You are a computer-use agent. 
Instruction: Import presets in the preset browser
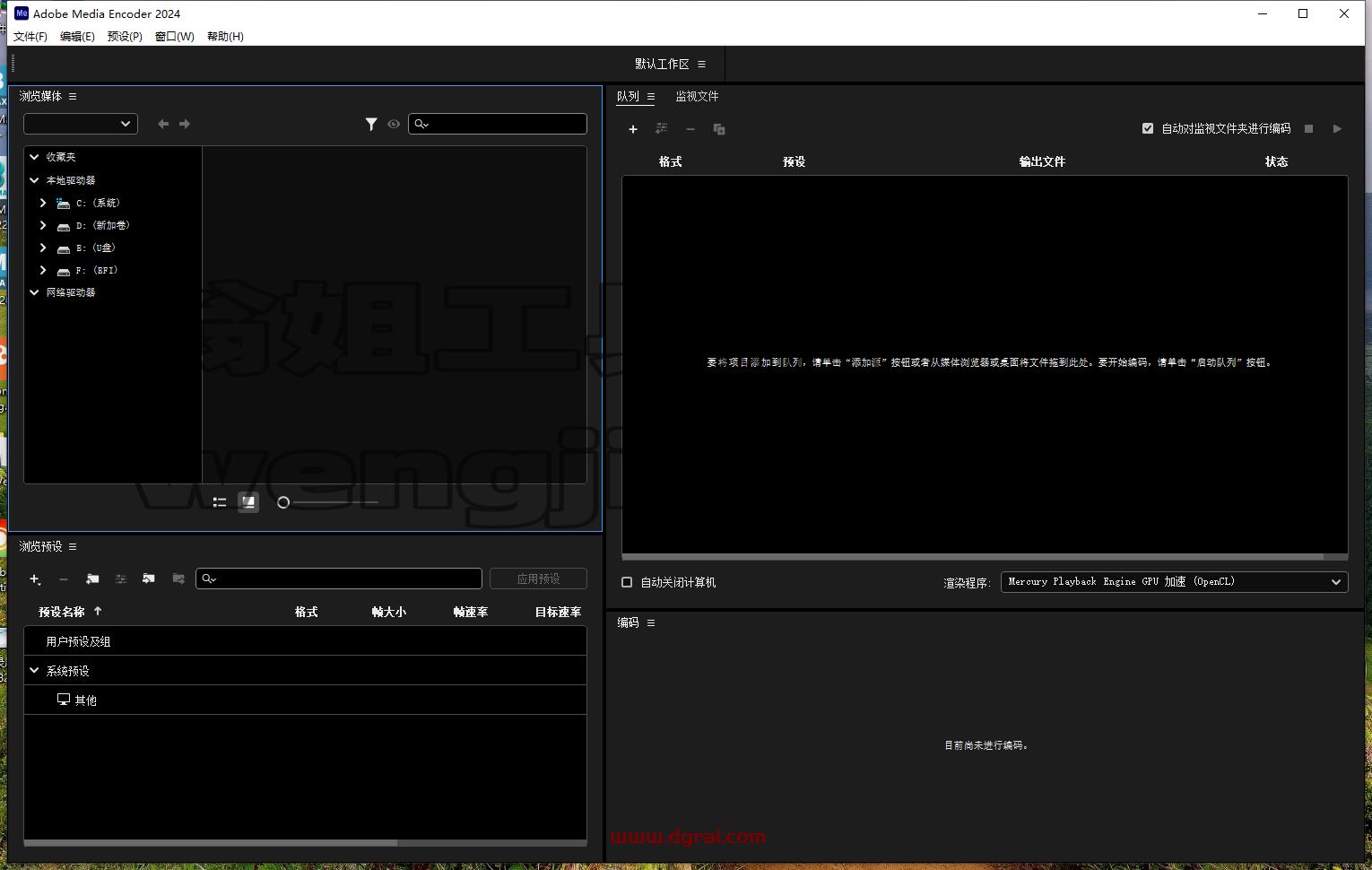click(x=149, y=579)
